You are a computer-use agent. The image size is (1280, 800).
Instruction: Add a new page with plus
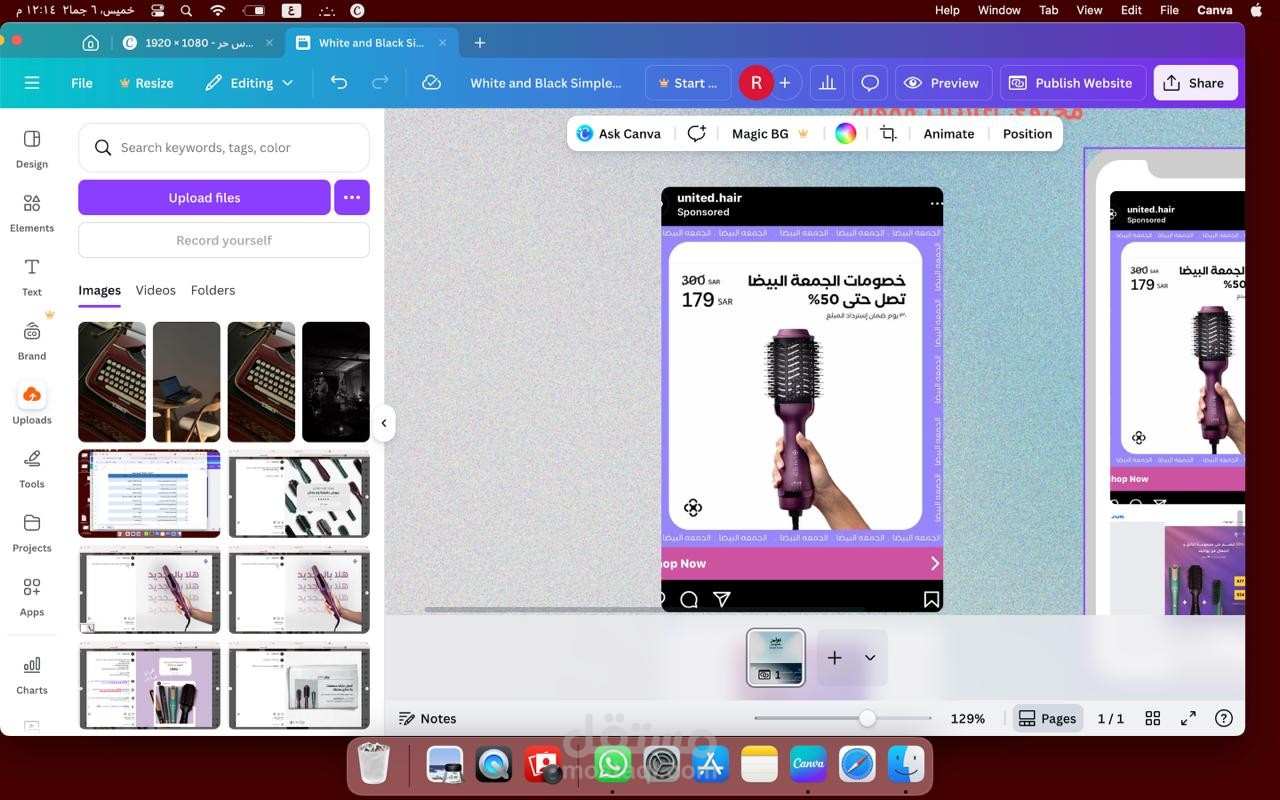click(835, 657)
